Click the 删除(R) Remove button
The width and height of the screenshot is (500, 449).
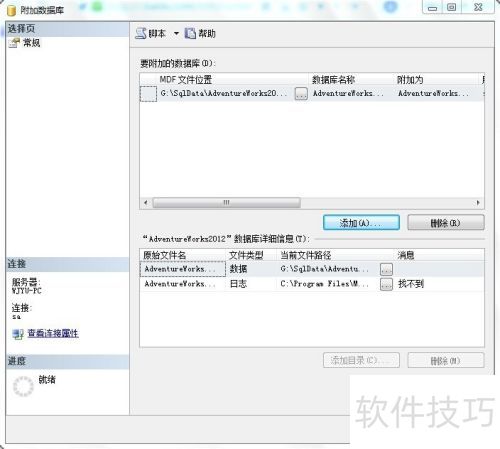point(446,222)
